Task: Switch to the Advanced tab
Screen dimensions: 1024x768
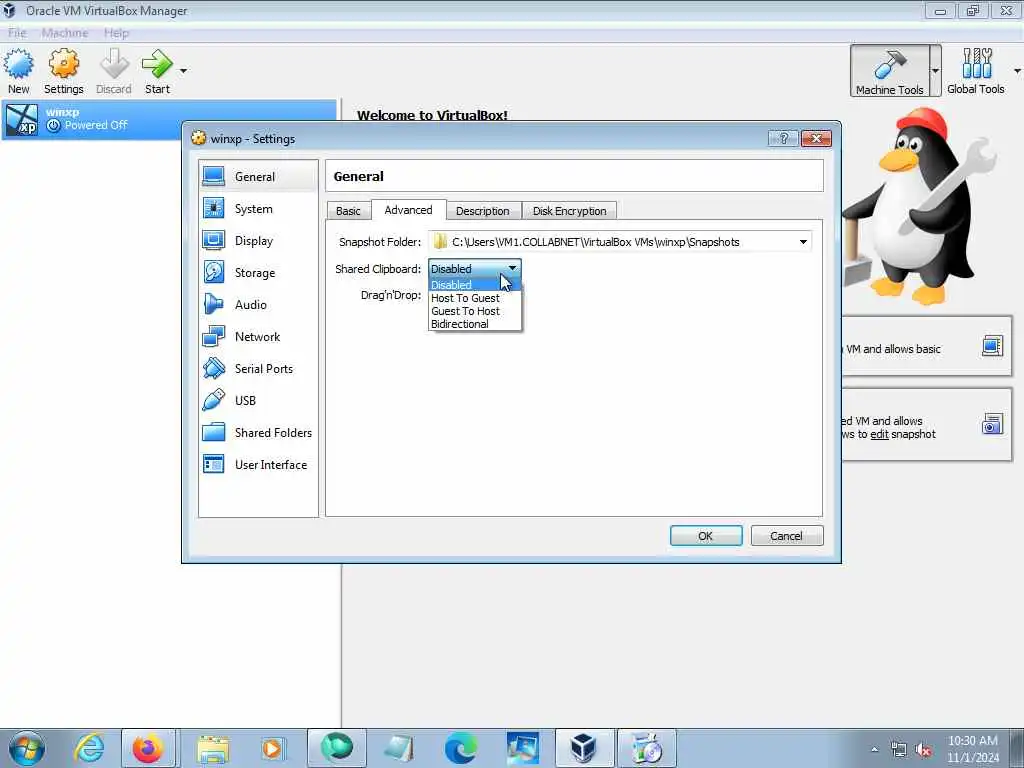Action: 408,210
